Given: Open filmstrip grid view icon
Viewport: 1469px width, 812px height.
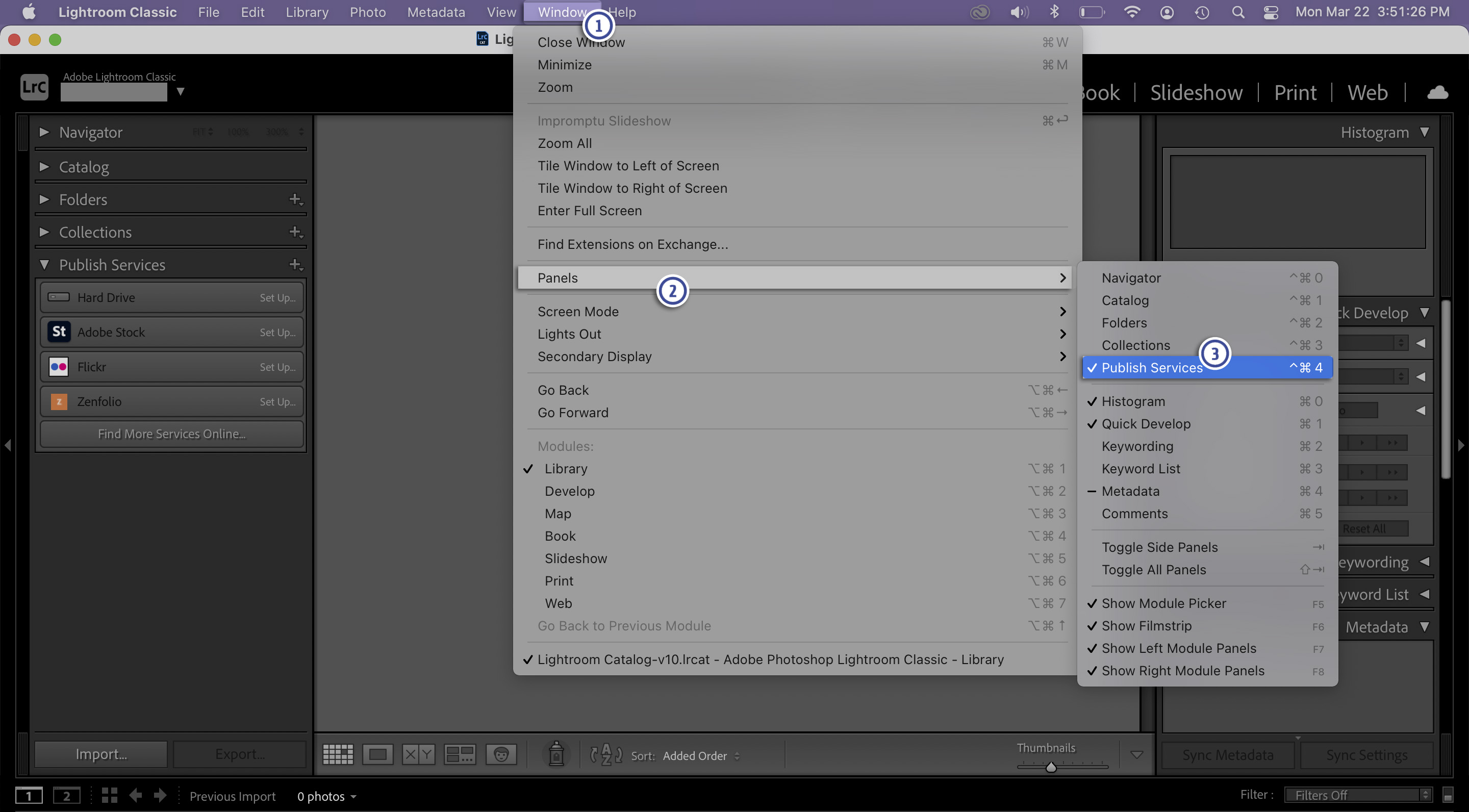Looking at the screenshot, I should click(110, 796).
